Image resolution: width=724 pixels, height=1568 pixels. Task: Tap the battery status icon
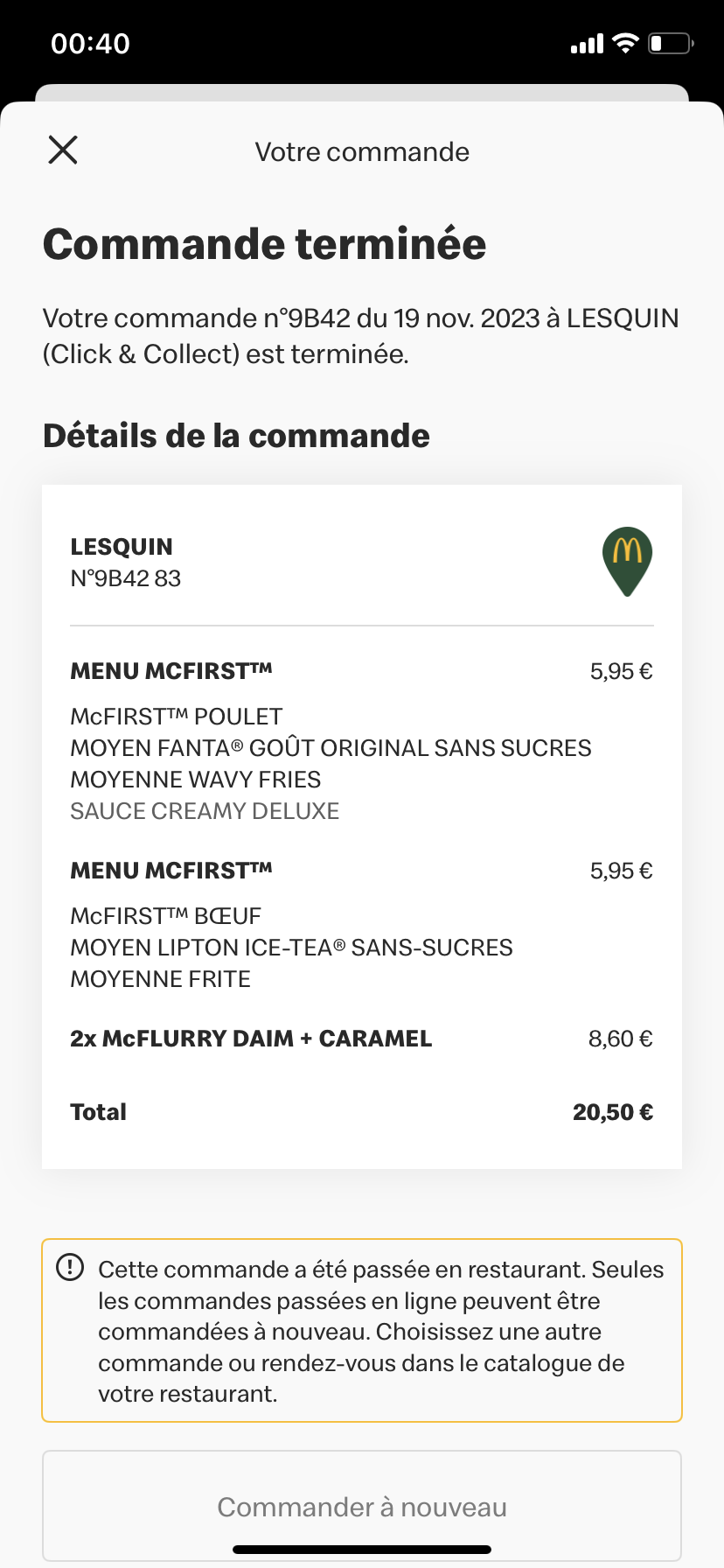[670, 43]
